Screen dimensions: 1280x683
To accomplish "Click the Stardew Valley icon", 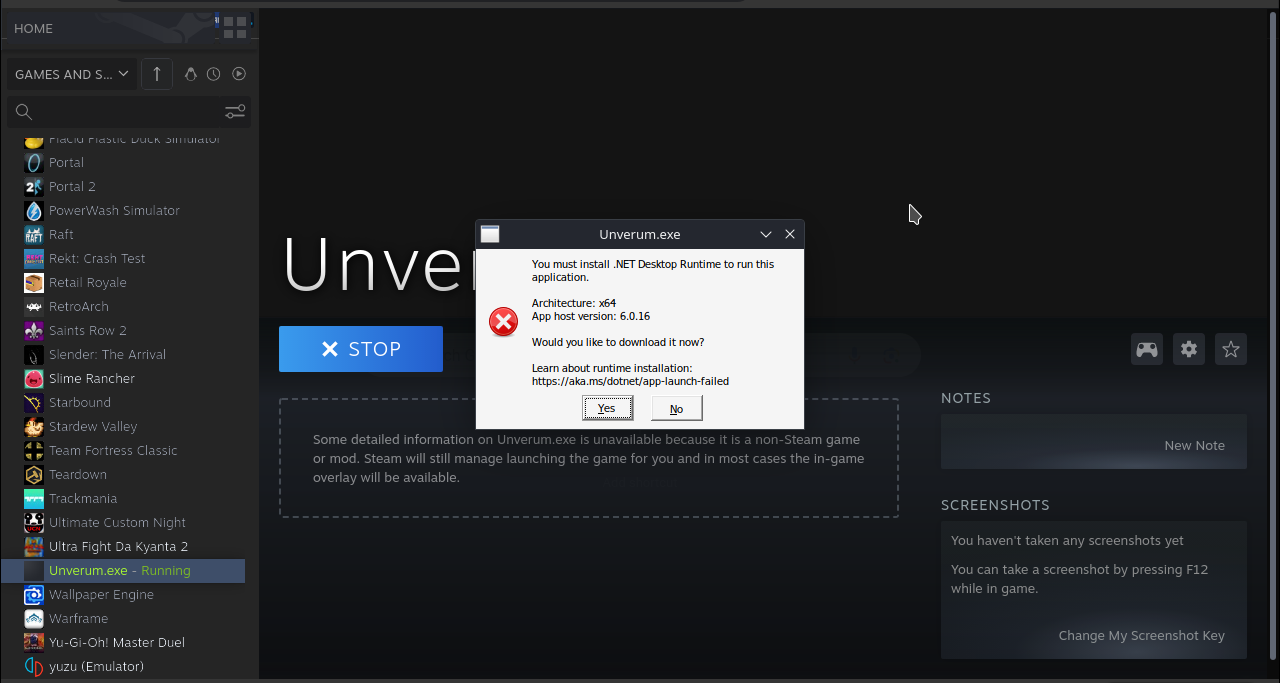I will point(34,426).
